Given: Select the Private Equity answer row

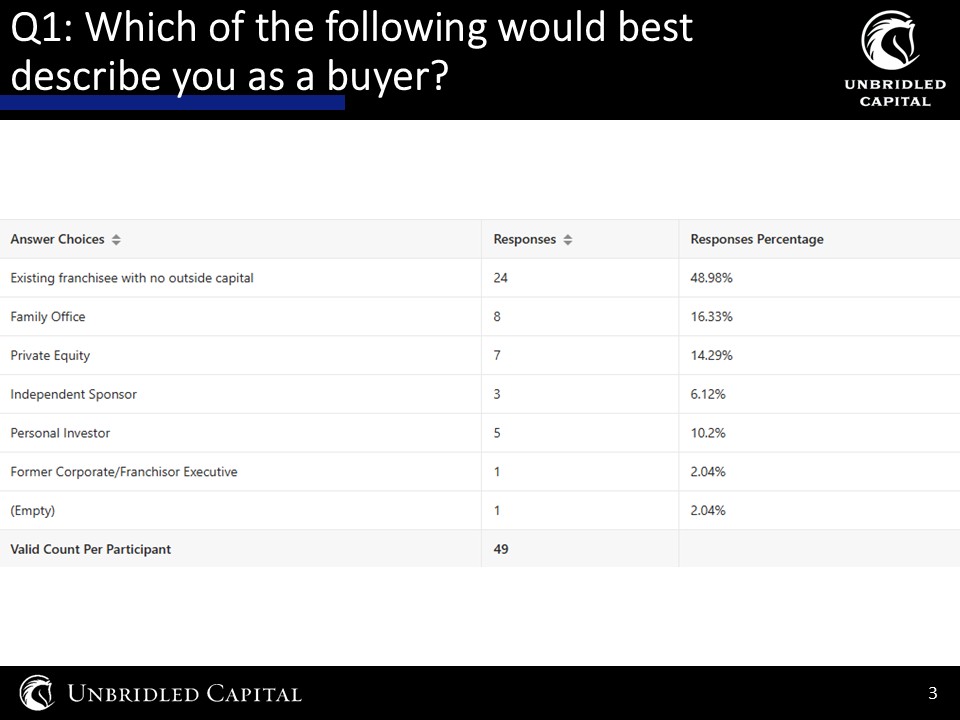Looking at the screenshot, I should coord(480,355).
